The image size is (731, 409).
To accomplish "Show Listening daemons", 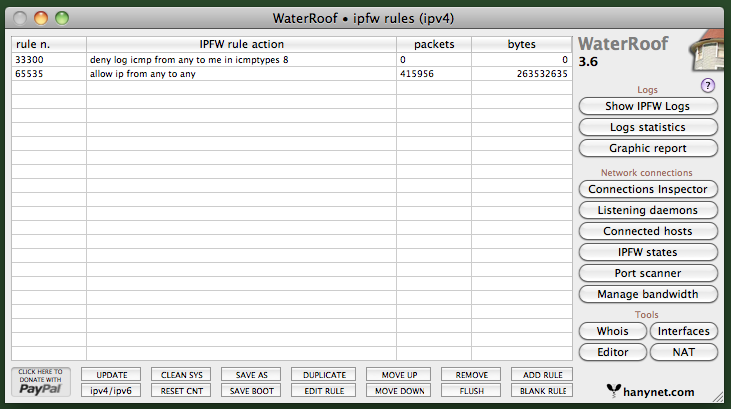I will (648, 210).
